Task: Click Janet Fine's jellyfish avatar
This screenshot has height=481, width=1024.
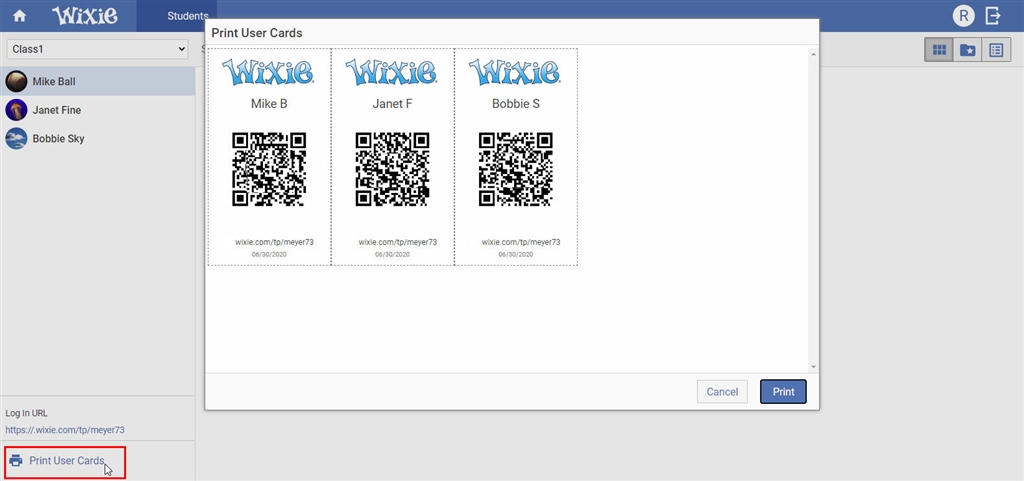Action: click(x=16, y=110)
